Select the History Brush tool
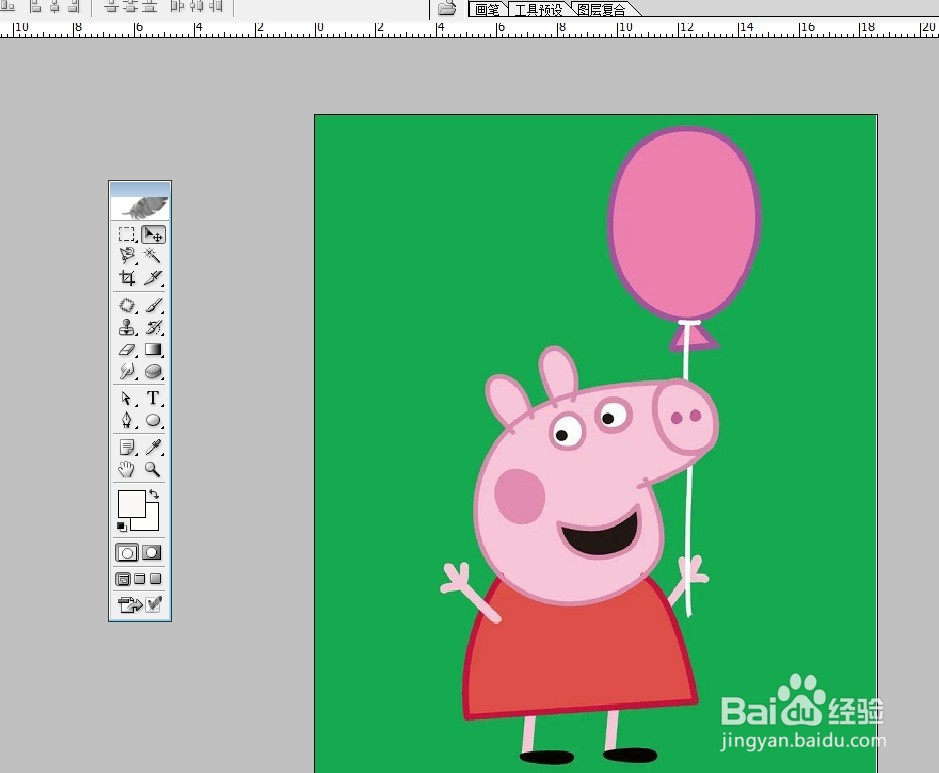Viewport: 939px width, 773px height. [x=153, y=328]
